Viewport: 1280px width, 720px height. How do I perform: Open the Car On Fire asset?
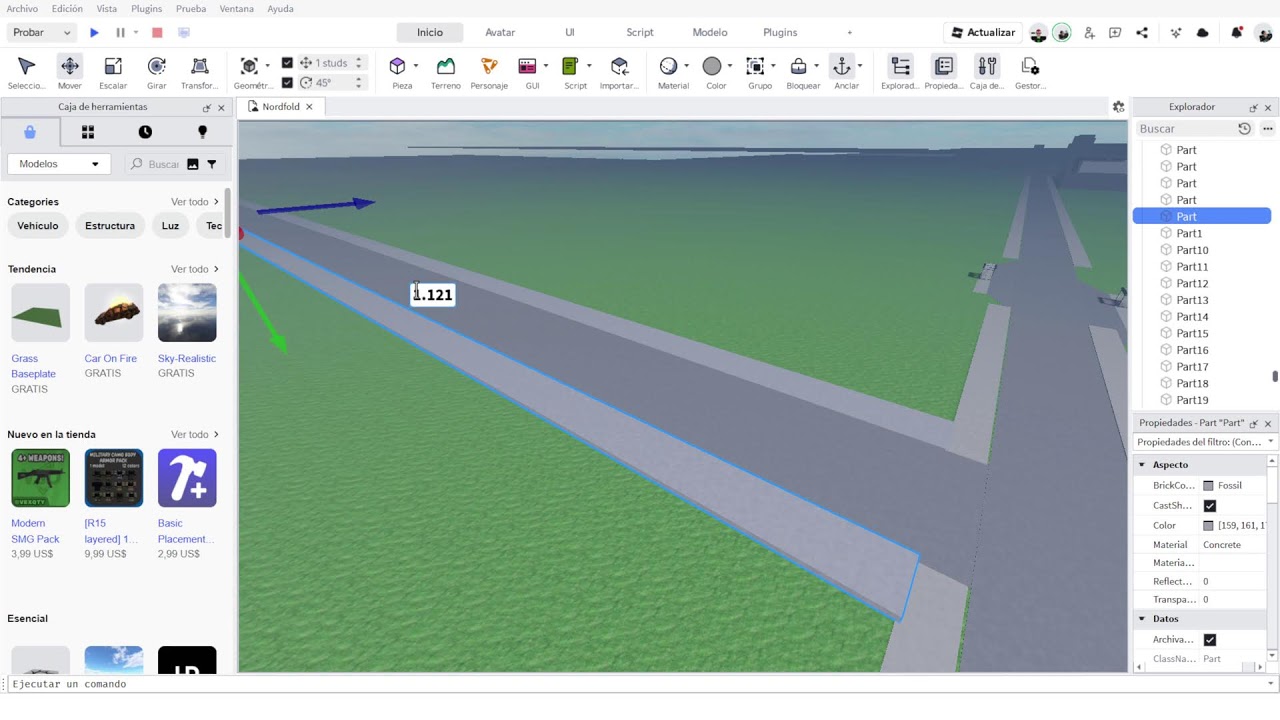(x=114, y=313)
